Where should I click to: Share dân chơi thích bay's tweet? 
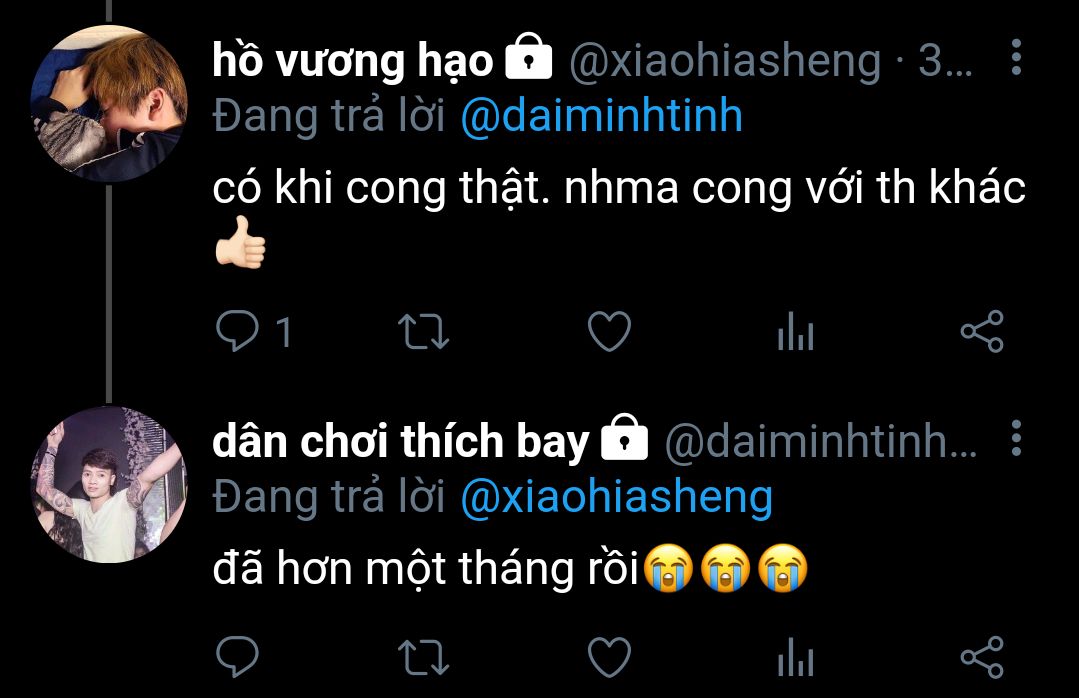(x=982, y=657)
